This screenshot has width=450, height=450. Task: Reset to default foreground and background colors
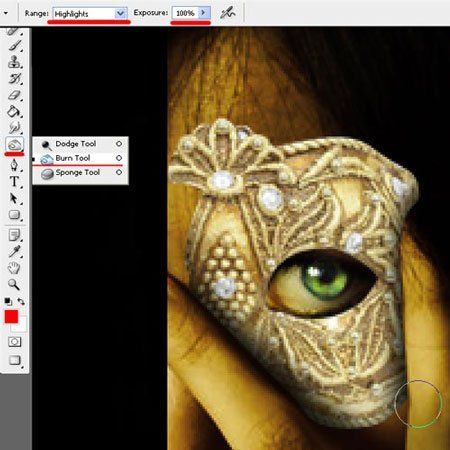click(x=8, y=302)
